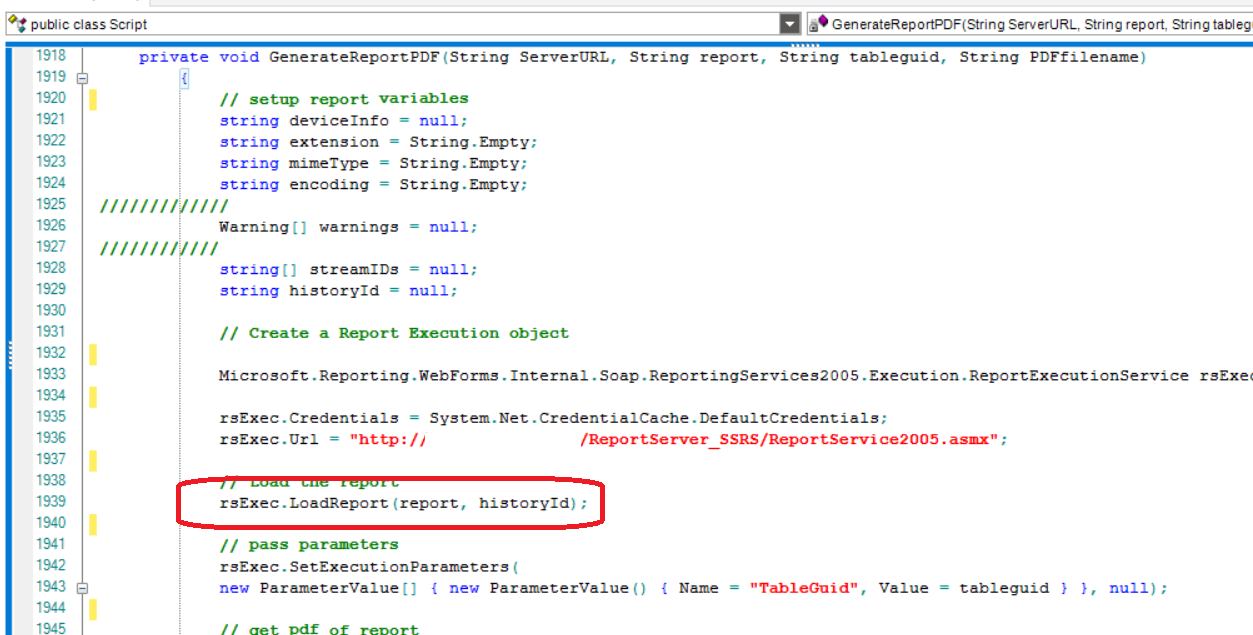Click line number 1944 in the gutter

[x=50, y=608]
